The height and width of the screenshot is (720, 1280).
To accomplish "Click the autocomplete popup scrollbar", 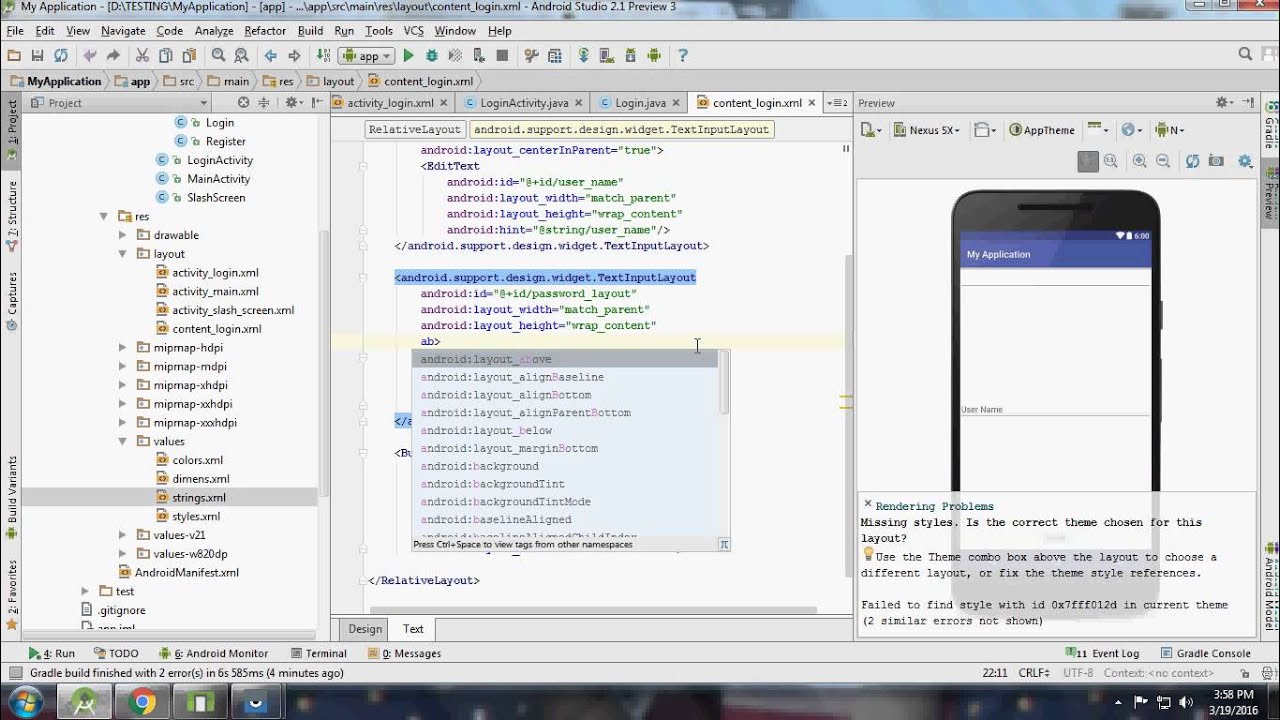I will pos(724,384).
